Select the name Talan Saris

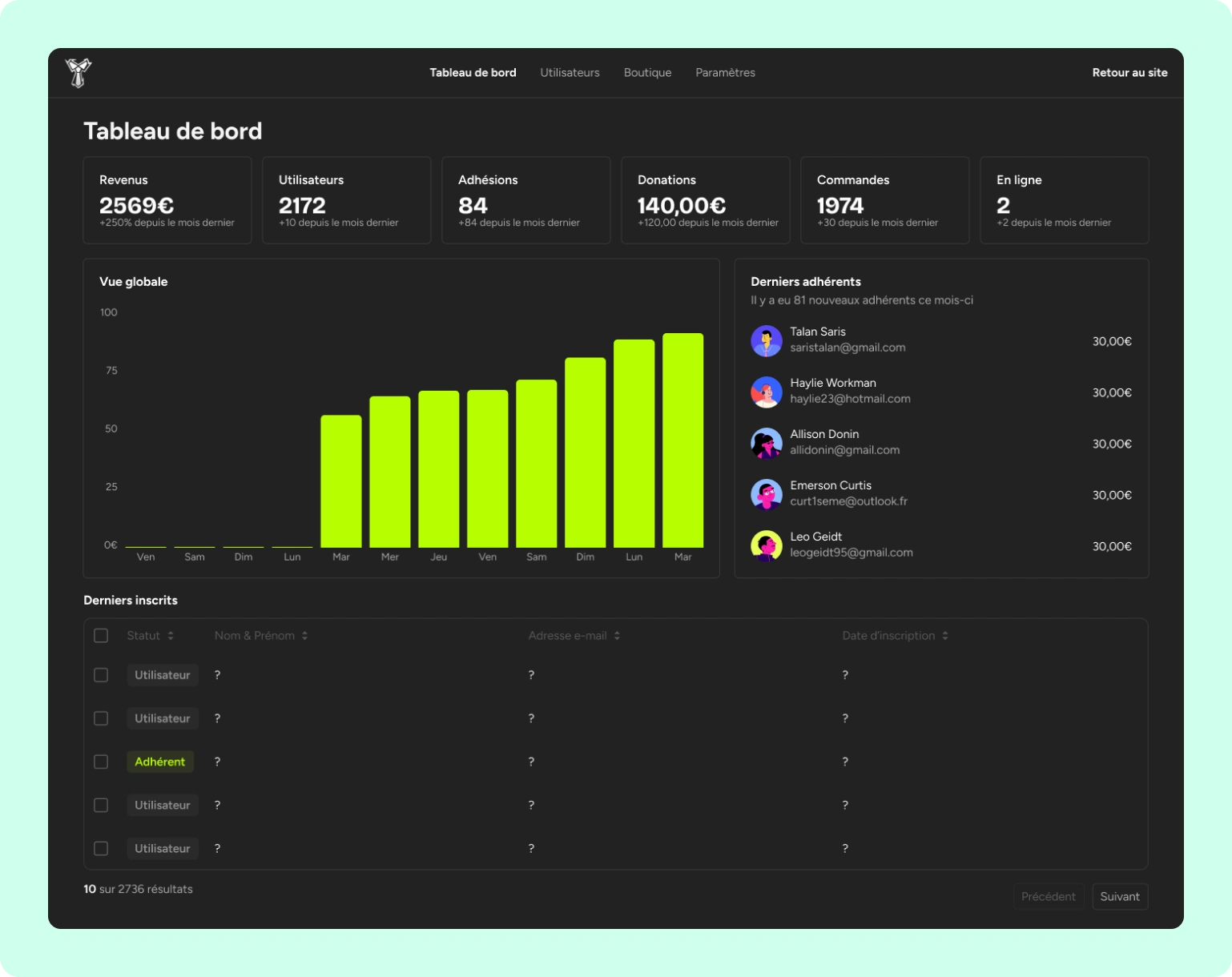tap(818, 332)
